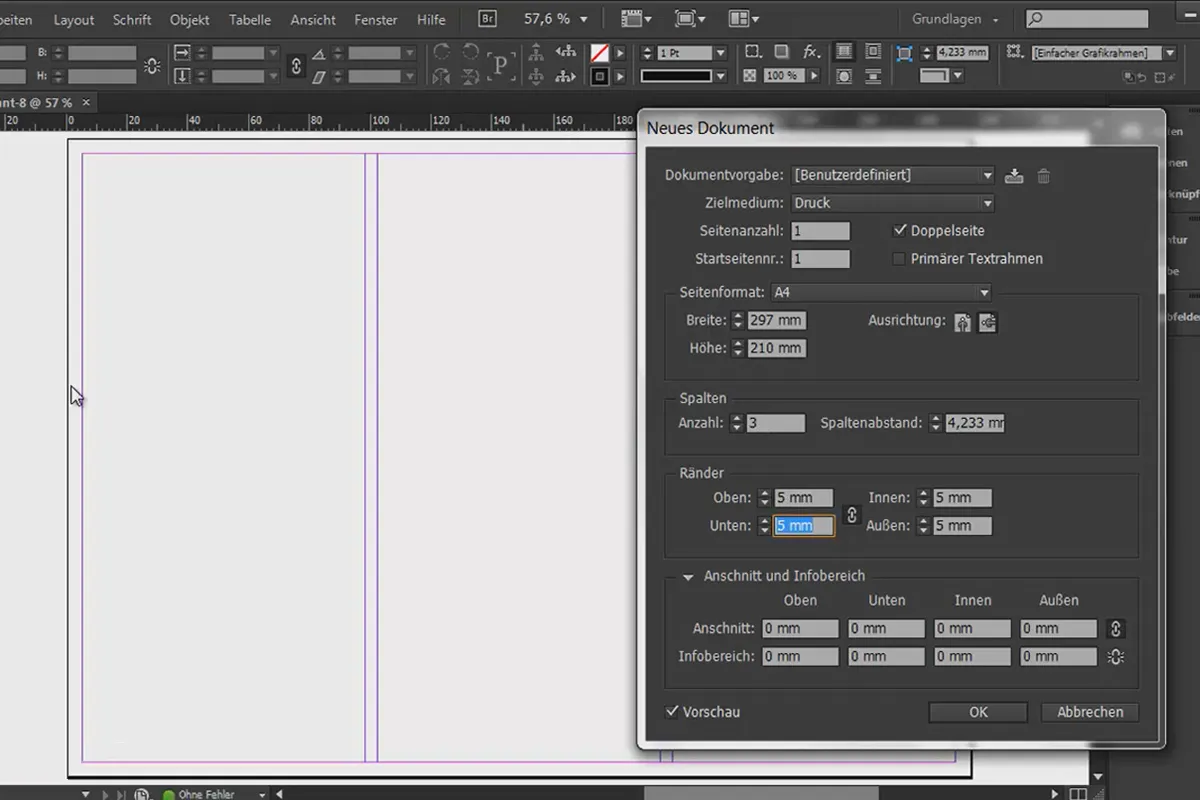Click the Höhe 210 mm field
1200x800 pixels.
coord(776,349)
